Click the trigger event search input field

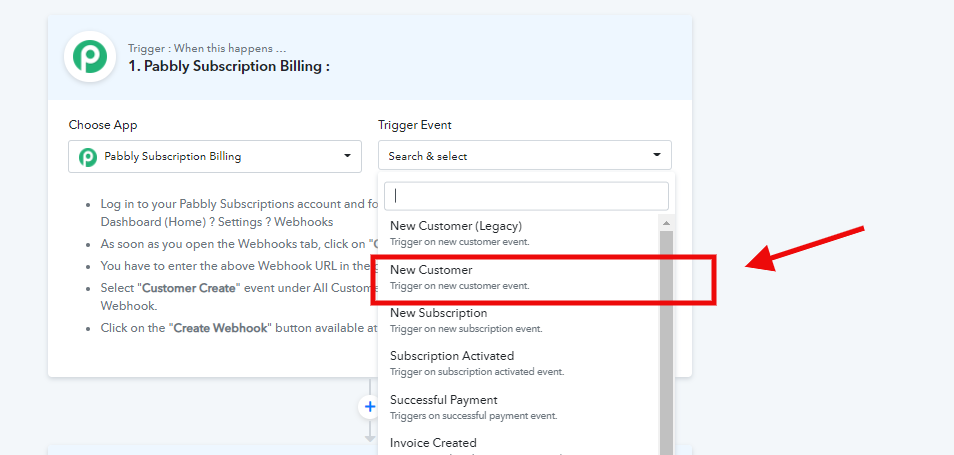point(526,196)
